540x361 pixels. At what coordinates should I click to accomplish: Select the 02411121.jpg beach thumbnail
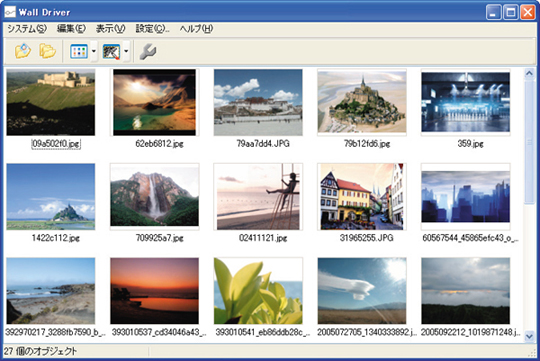click(x=258, y=197)
